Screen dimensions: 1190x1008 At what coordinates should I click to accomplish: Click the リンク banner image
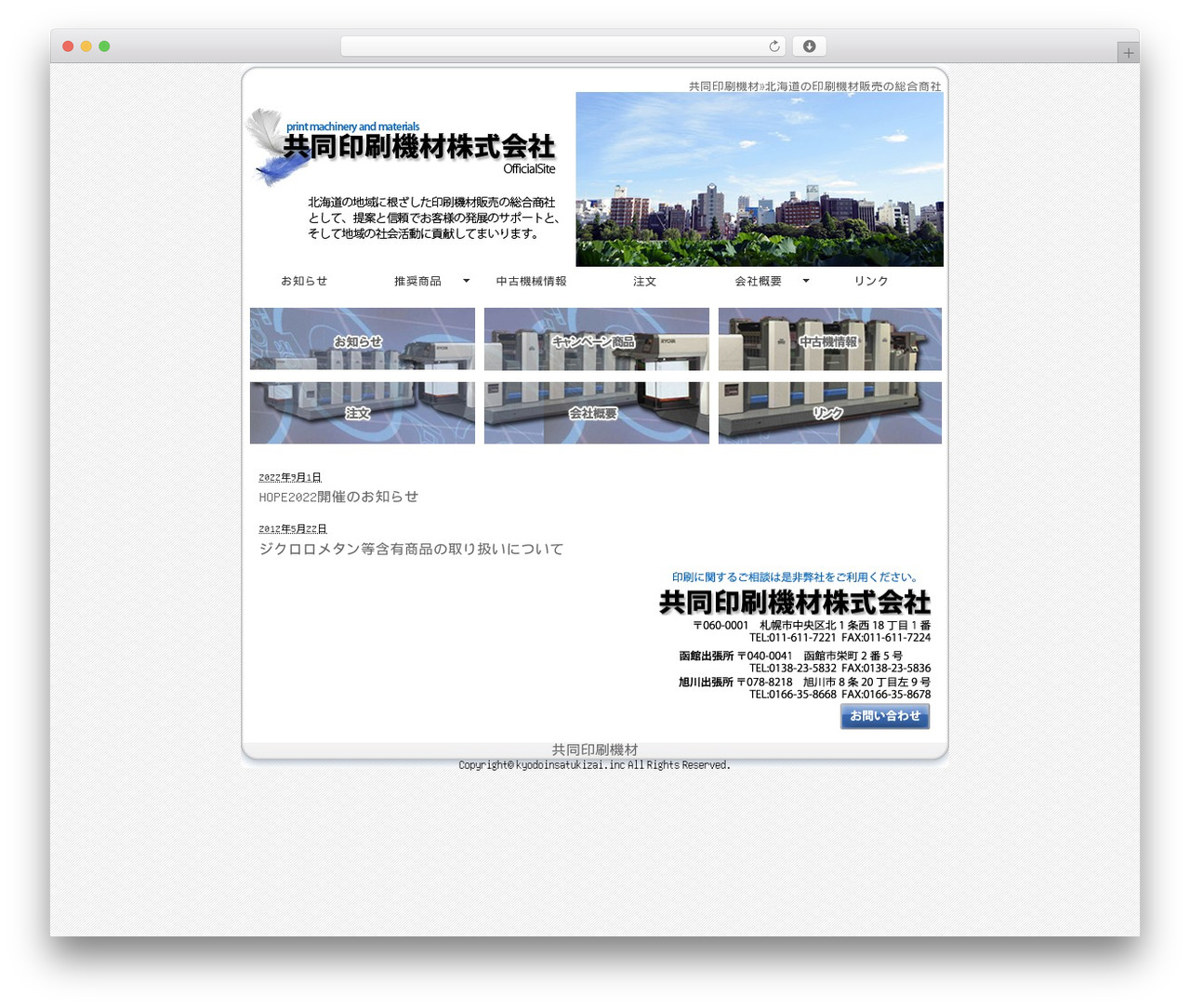[830, 413]
